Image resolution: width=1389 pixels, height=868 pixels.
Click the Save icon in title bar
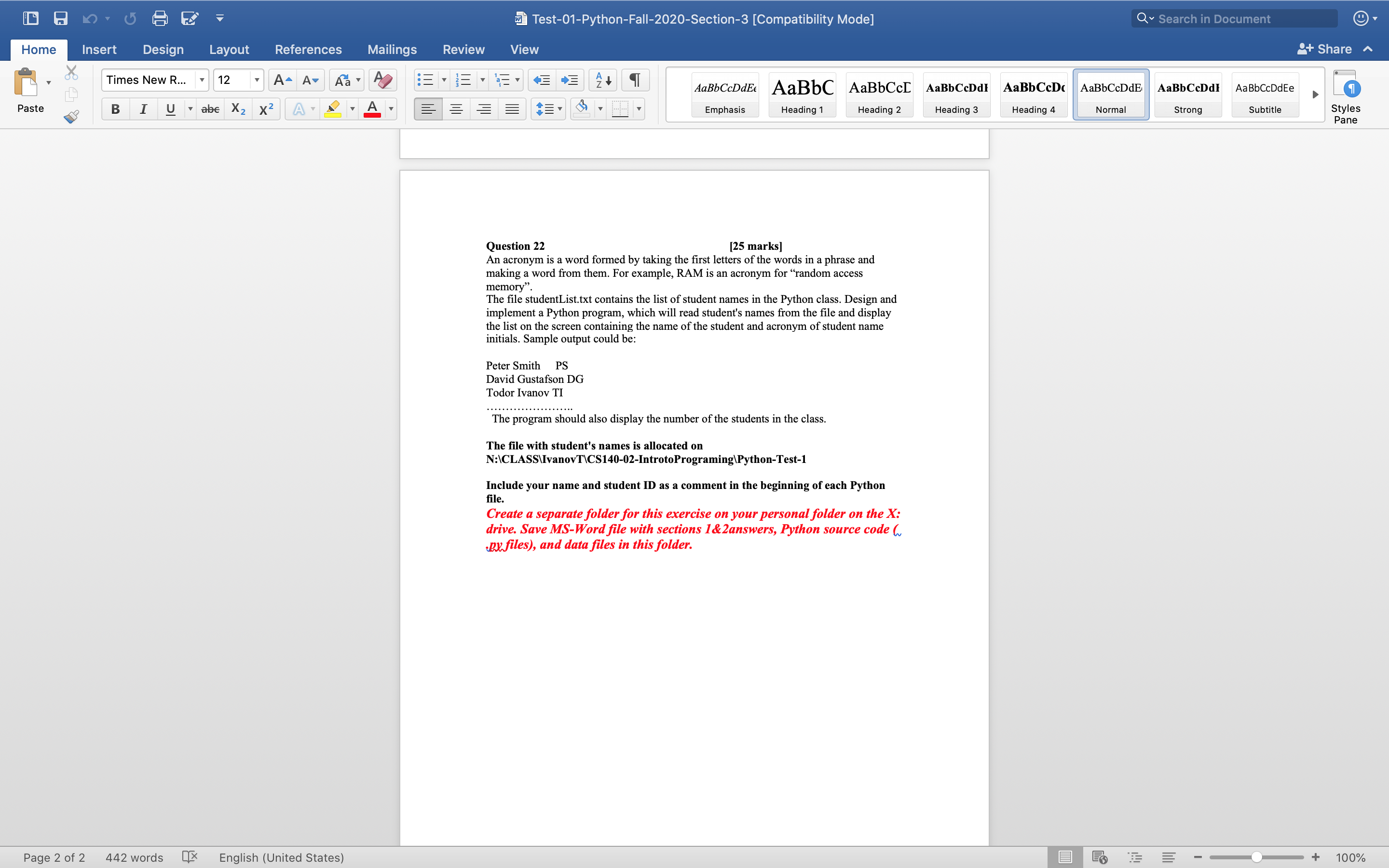click(60, 18)
